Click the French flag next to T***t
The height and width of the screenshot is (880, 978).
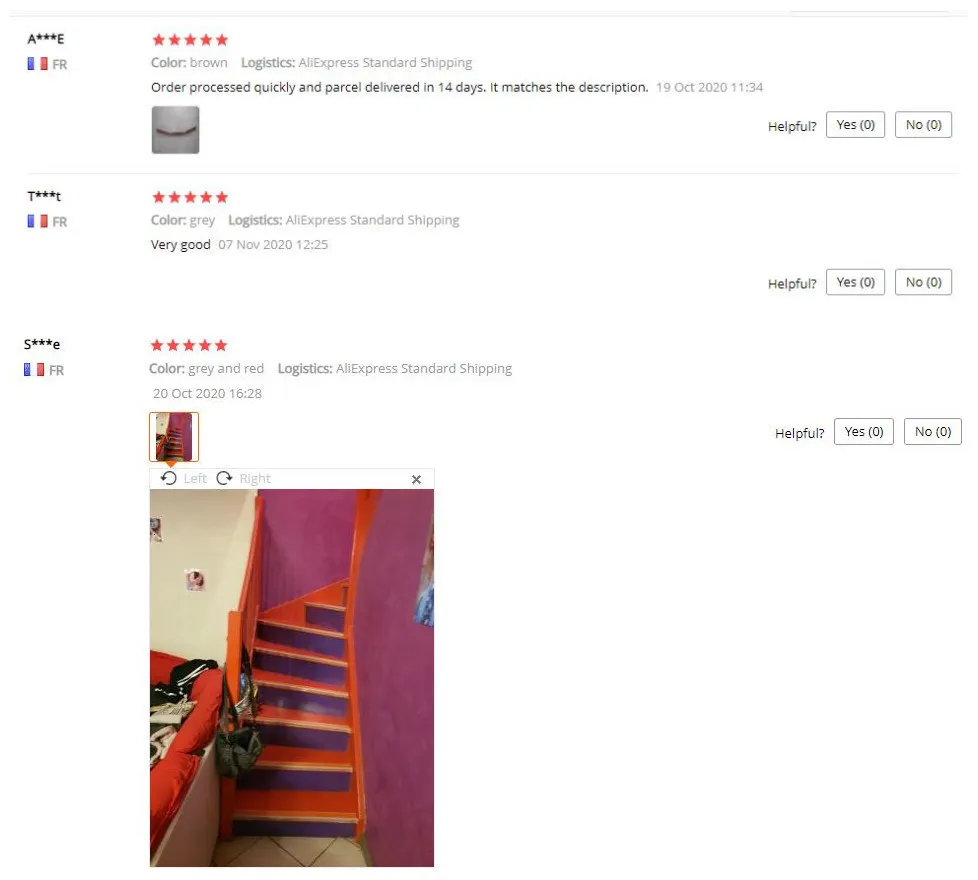pyautogui.click(x=37, y=221)
